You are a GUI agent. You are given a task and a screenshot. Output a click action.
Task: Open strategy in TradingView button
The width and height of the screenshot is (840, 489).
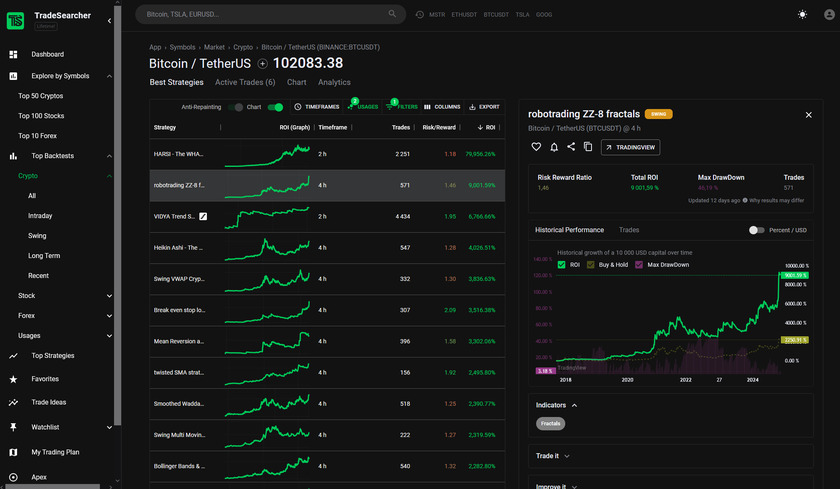(x=631, y=147)
